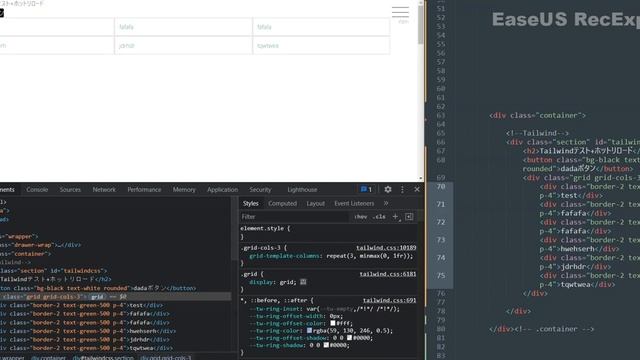640x360 pixels.
Task: Select DOM row for the dadaボタン button
Action: [115, 288]
